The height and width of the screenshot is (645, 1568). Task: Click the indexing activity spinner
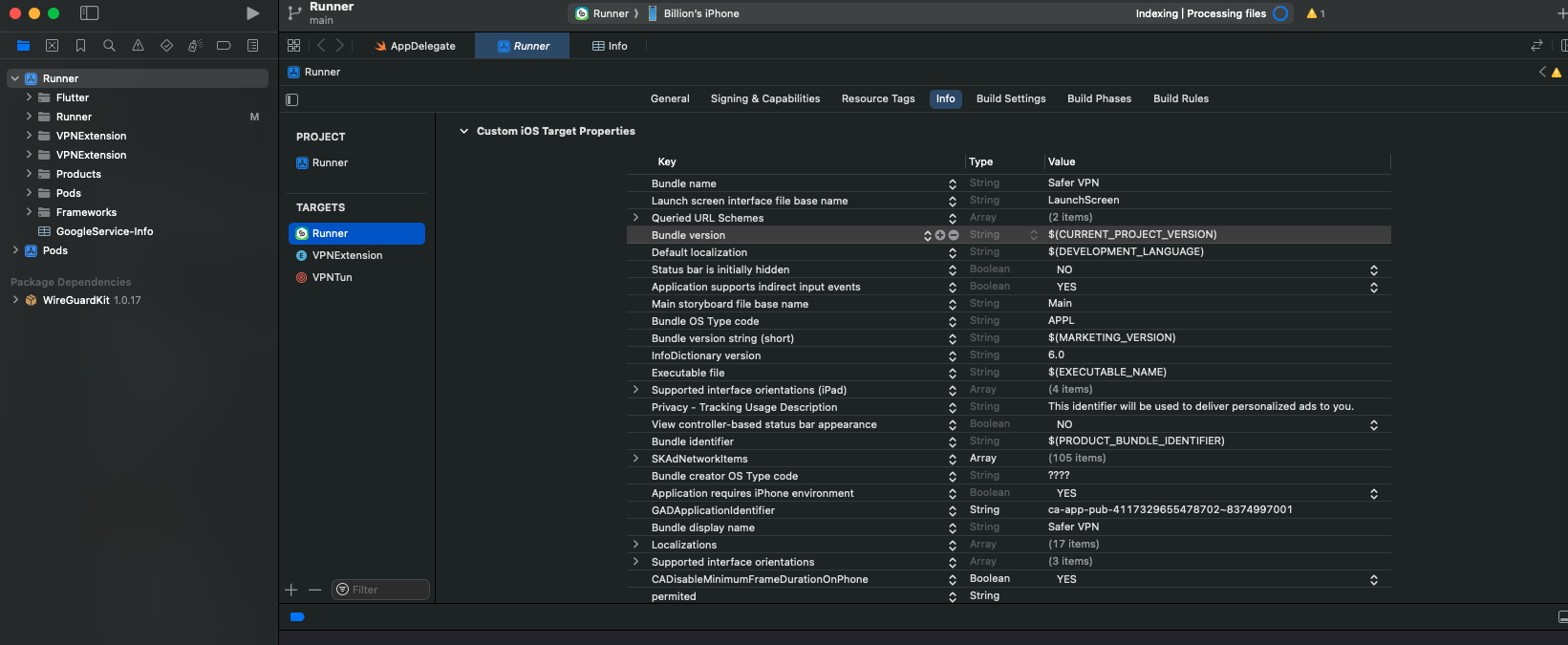[x=1280, y=13]
